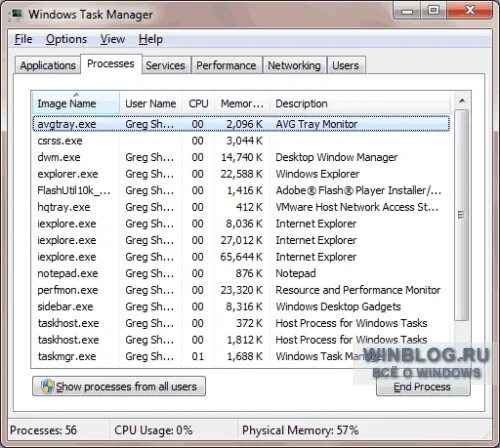Select iexplore.exe using 65,644 K
The height and width of the screenshot is (448, 500).
coord(241,257)
